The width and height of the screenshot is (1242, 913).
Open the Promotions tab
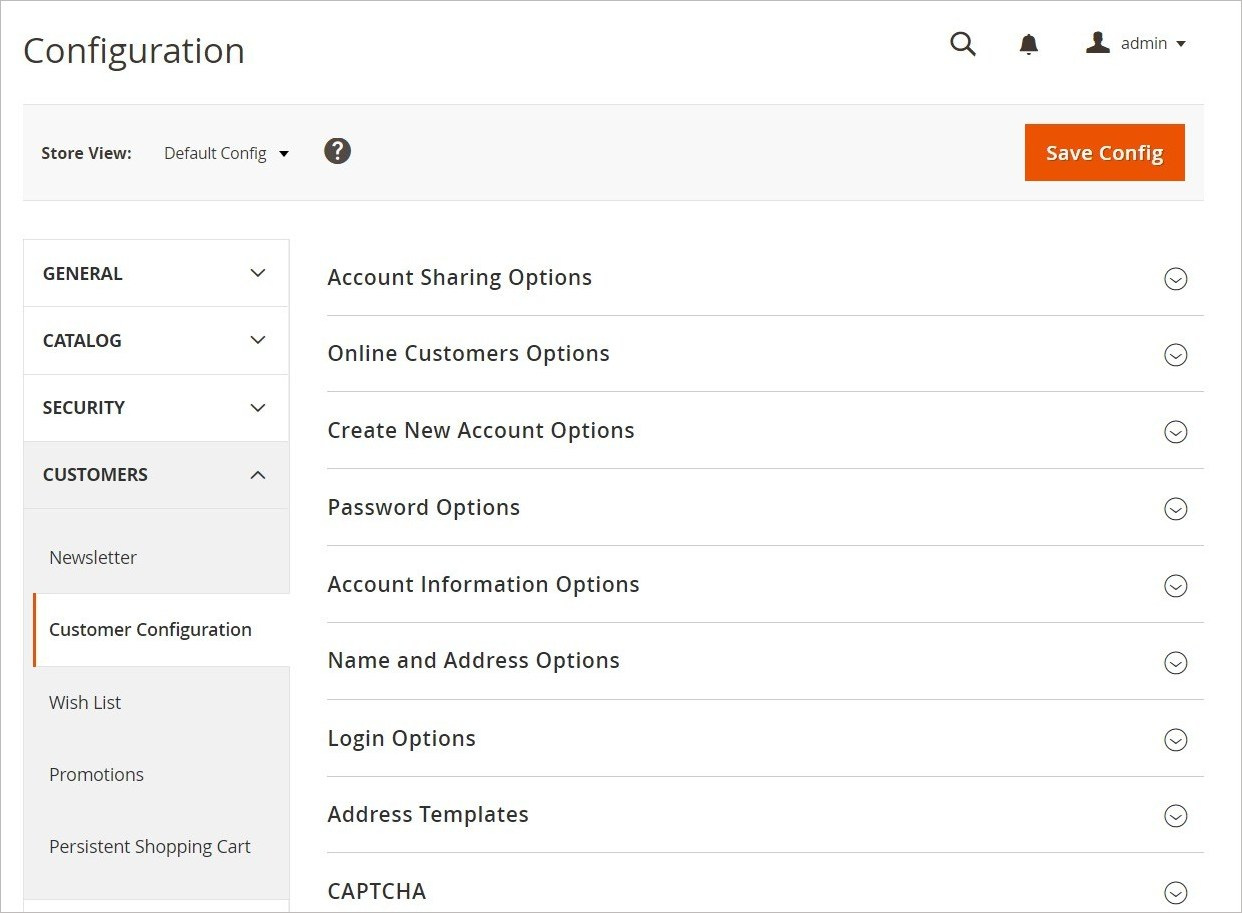pos(96,774)
